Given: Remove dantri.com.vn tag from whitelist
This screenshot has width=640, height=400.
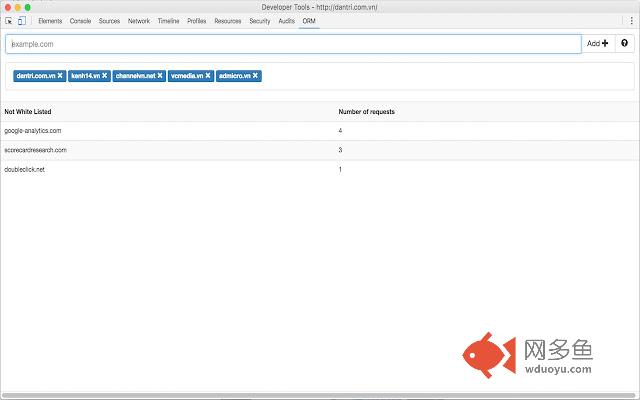Looking at the screenshot, I should pos(60,75).
